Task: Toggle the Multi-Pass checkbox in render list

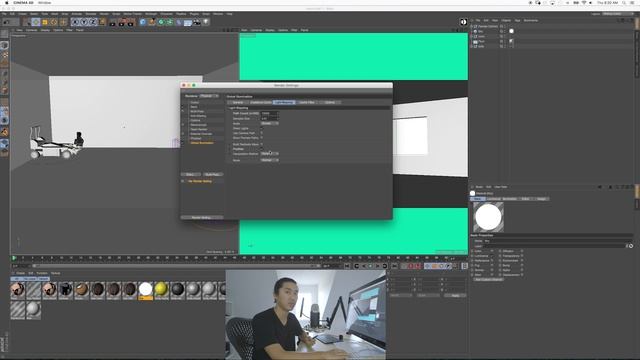Action: click(183, 111)
